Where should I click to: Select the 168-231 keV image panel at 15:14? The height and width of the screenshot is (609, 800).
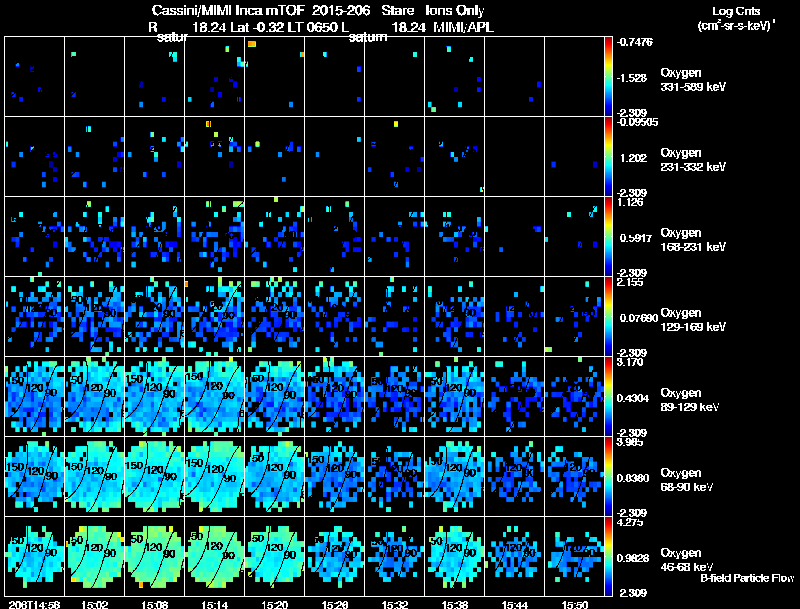tap(215, 236)
